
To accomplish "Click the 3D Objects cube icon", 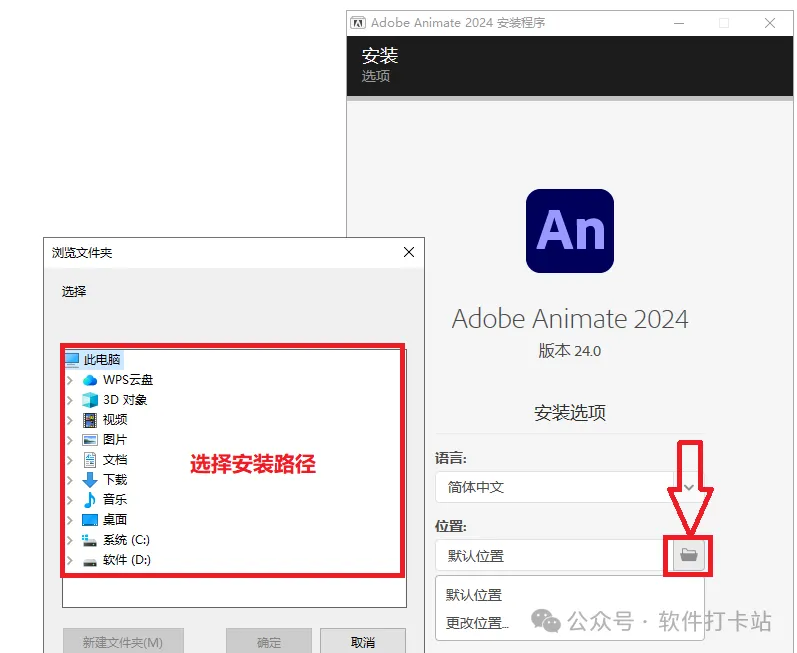I will (x=90, y=400).
